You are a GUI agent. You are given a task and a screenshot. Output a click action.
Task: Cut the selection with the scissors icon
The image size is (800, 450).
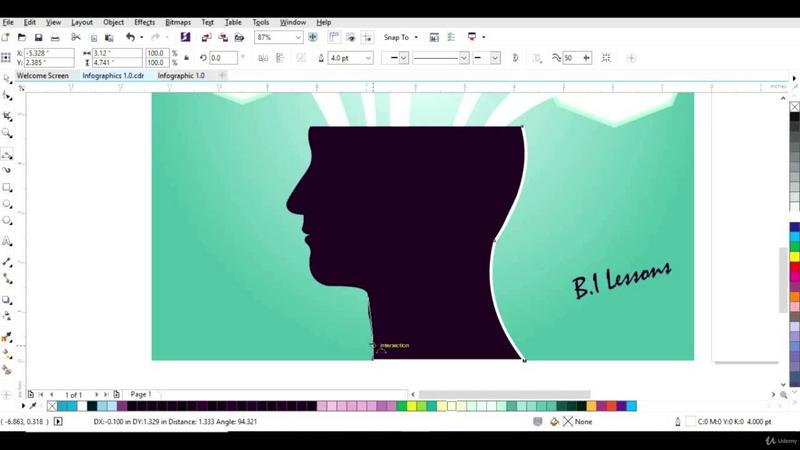point(76,37)
